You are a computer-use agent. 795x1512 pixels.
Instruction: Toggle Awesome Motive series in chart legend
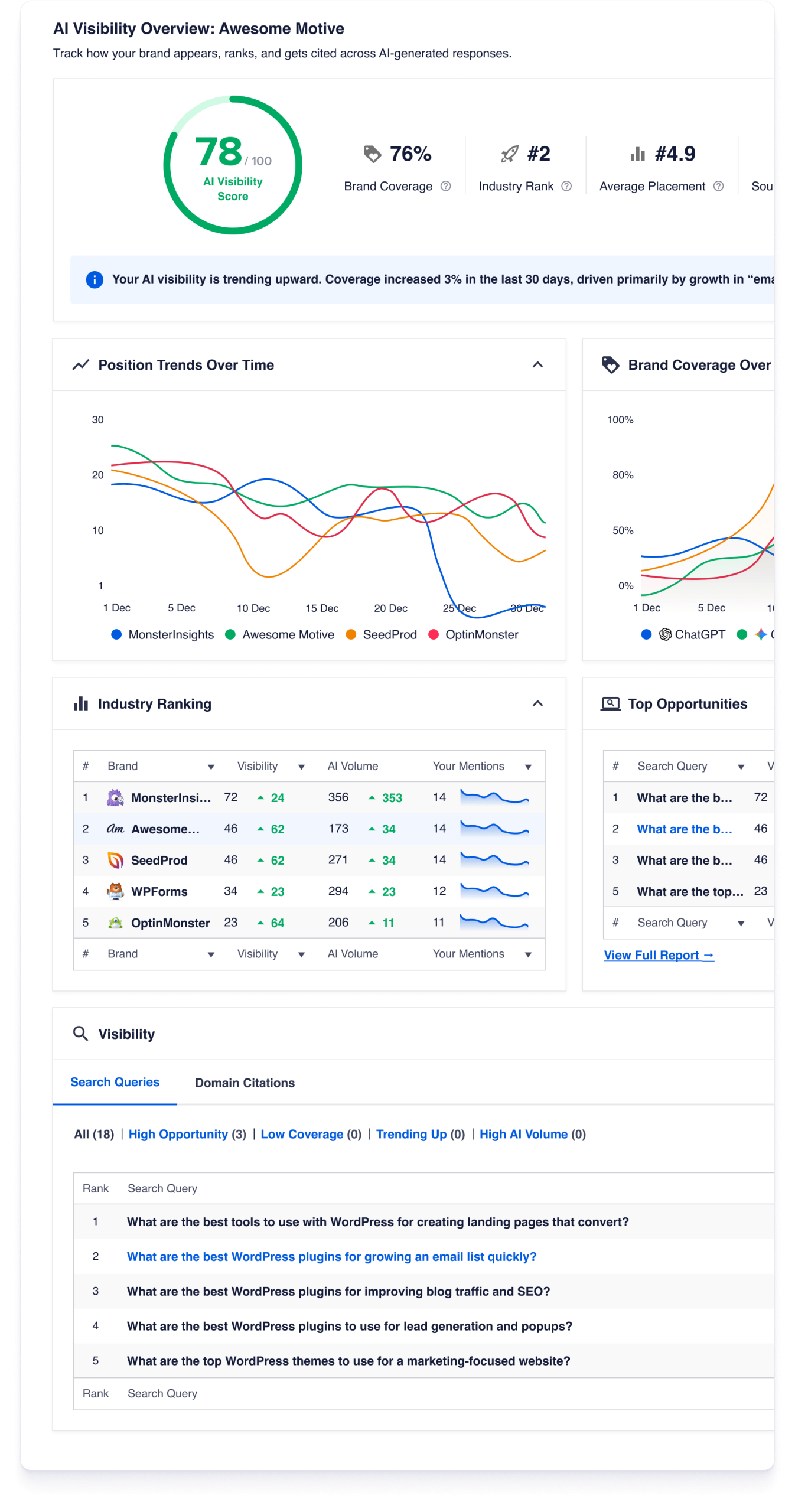tap(279, 634)
